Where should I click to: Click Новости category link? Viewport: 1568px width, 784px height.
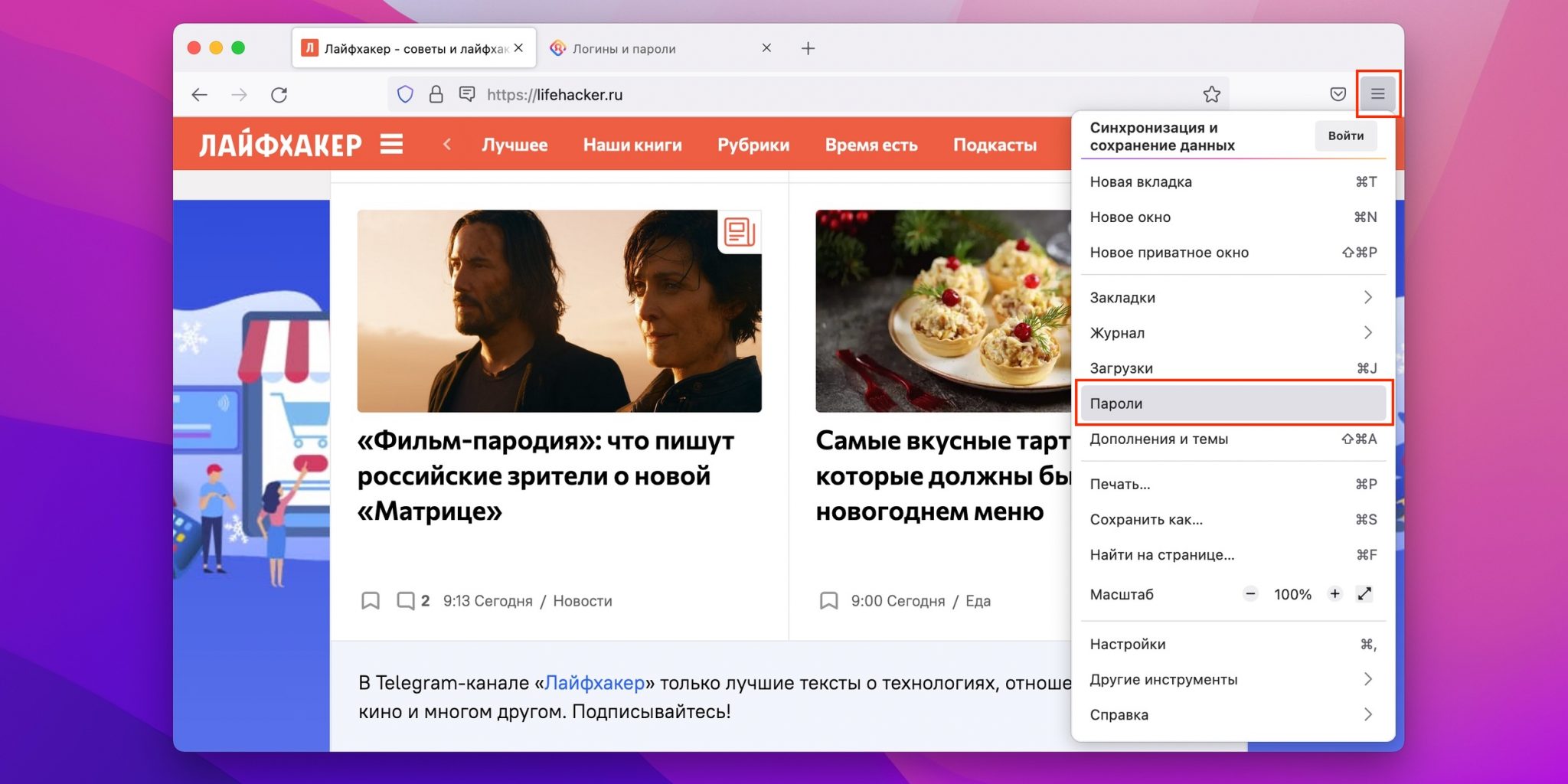coord(583,601)
